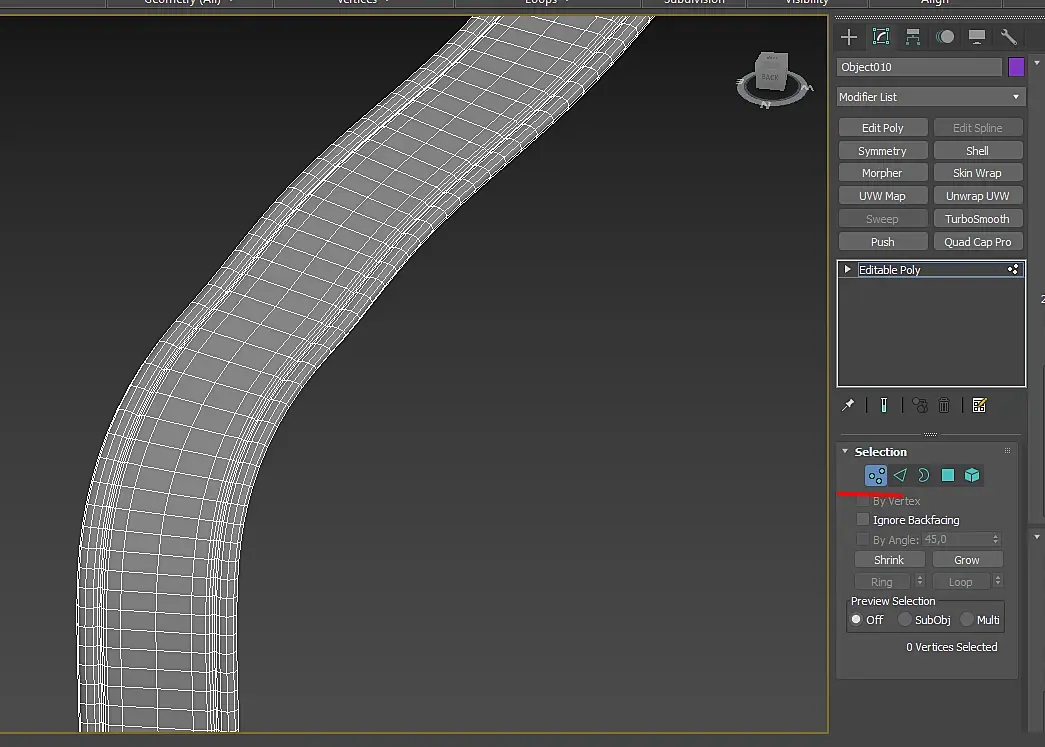Apply the TurboSmooth modifier button
This screenshot has height=747, width=1045.
pos(977,219)
